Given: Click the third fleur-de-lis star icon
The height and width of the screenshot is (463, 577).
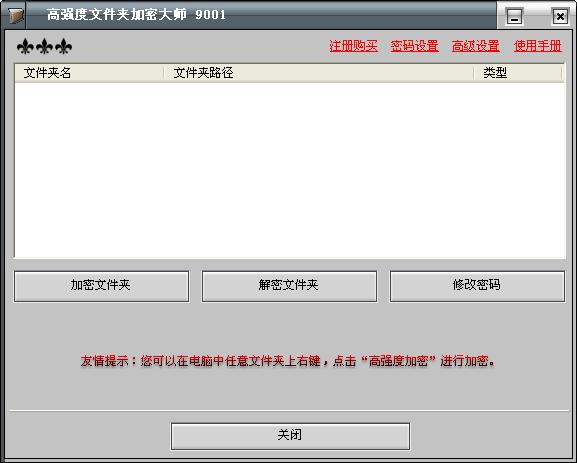Looking at the screenshot, I should (64, 47).
